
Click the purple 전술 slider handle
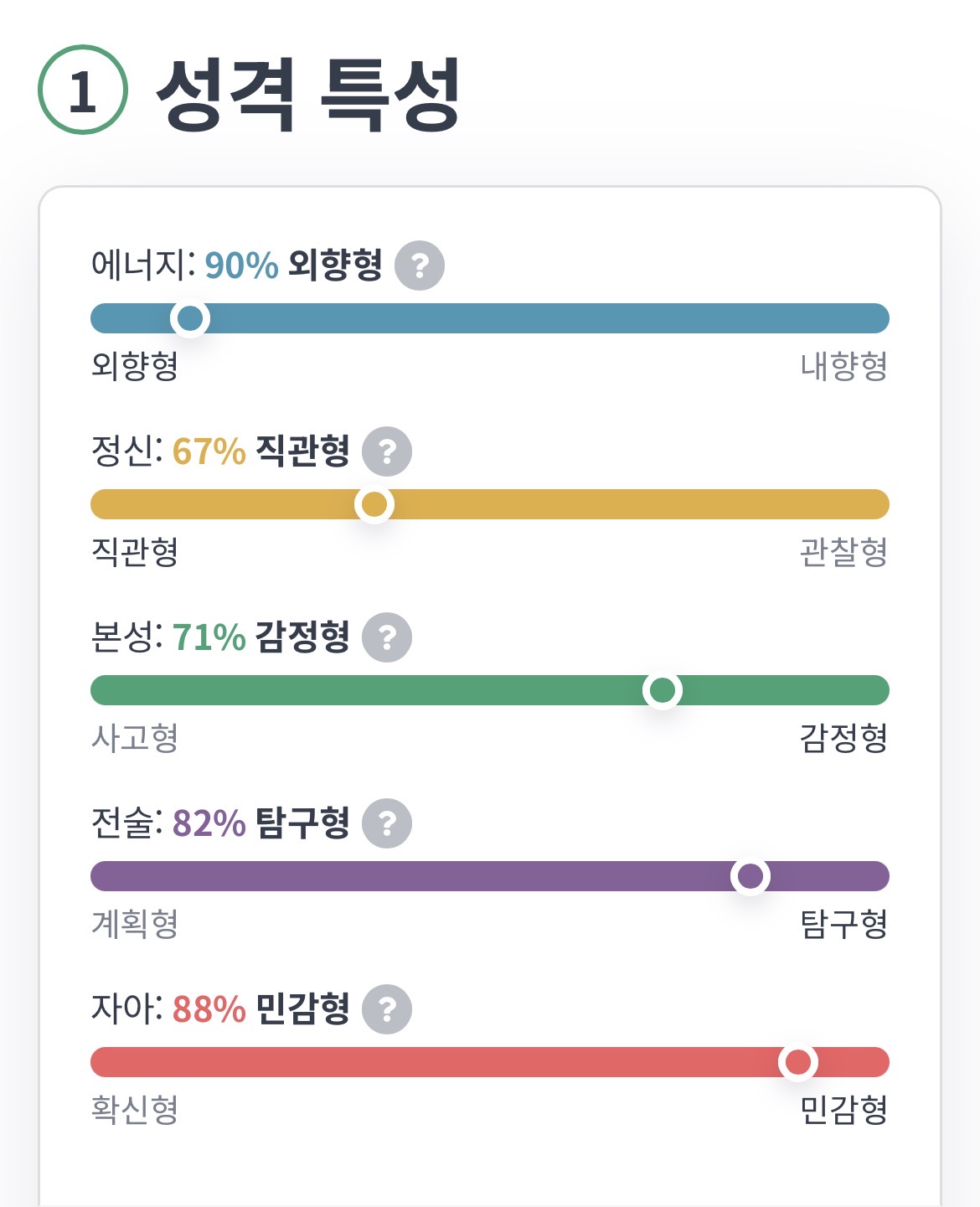point(750,876)
